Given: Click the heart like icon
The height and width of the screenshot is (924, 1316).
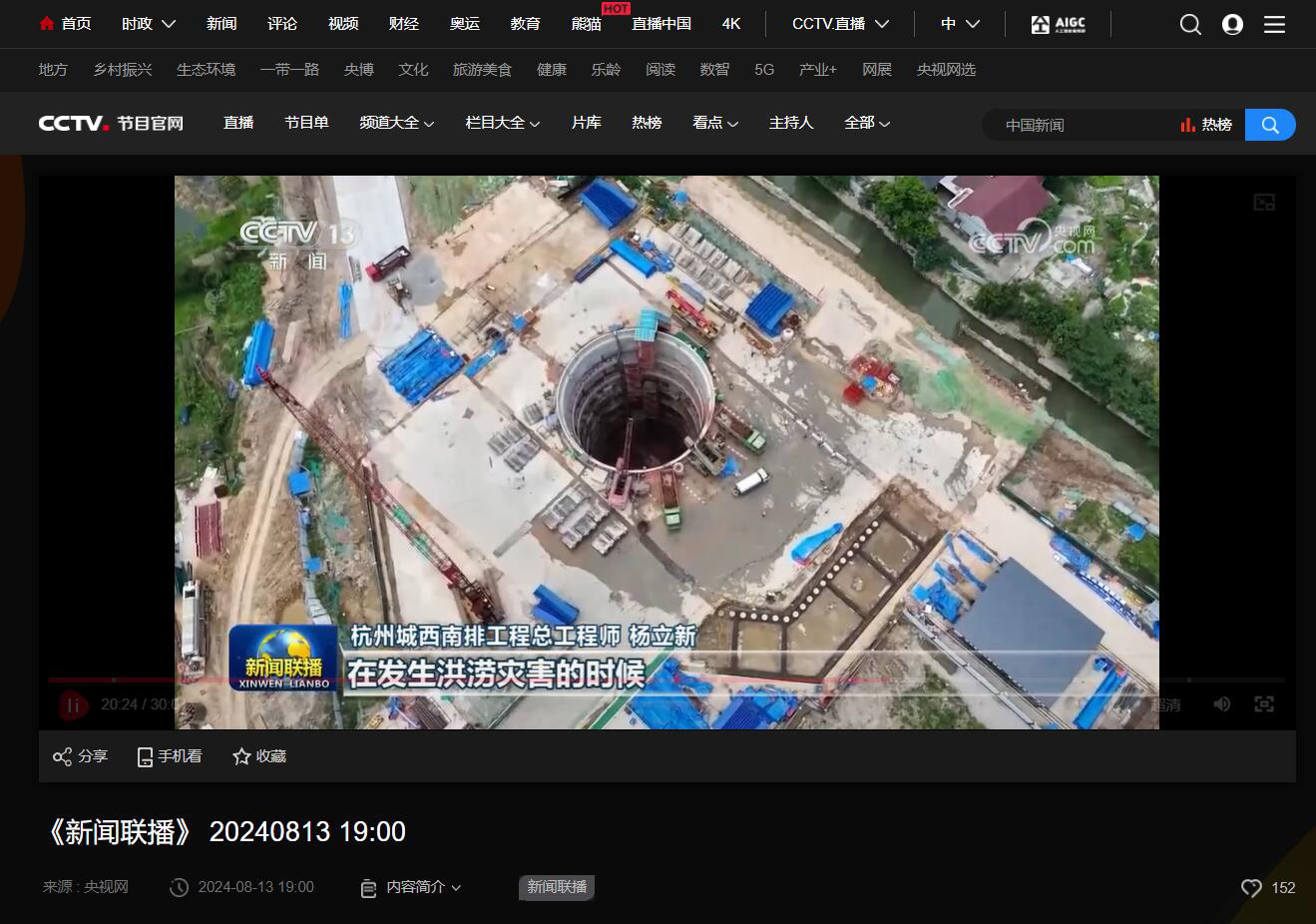Looking at the screenshot, I should [x=1251, y=887].
